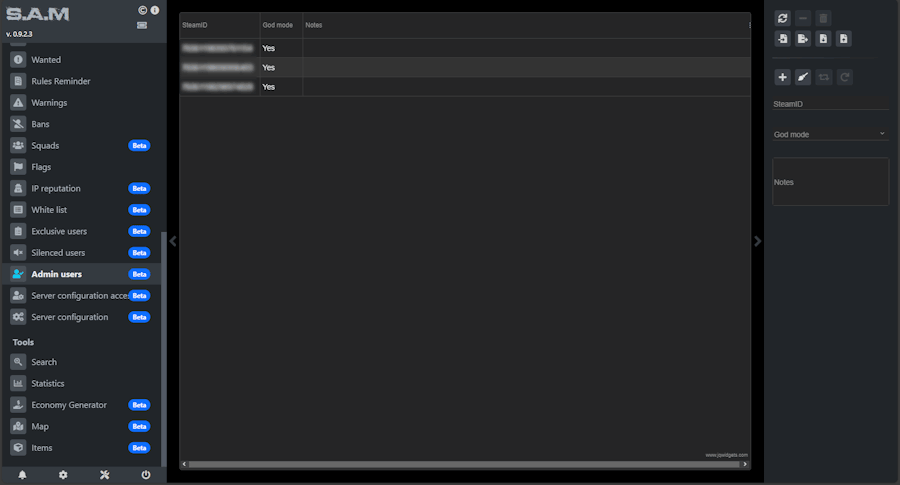
Task: Click the refresh list icon
Action: [782, 18]
